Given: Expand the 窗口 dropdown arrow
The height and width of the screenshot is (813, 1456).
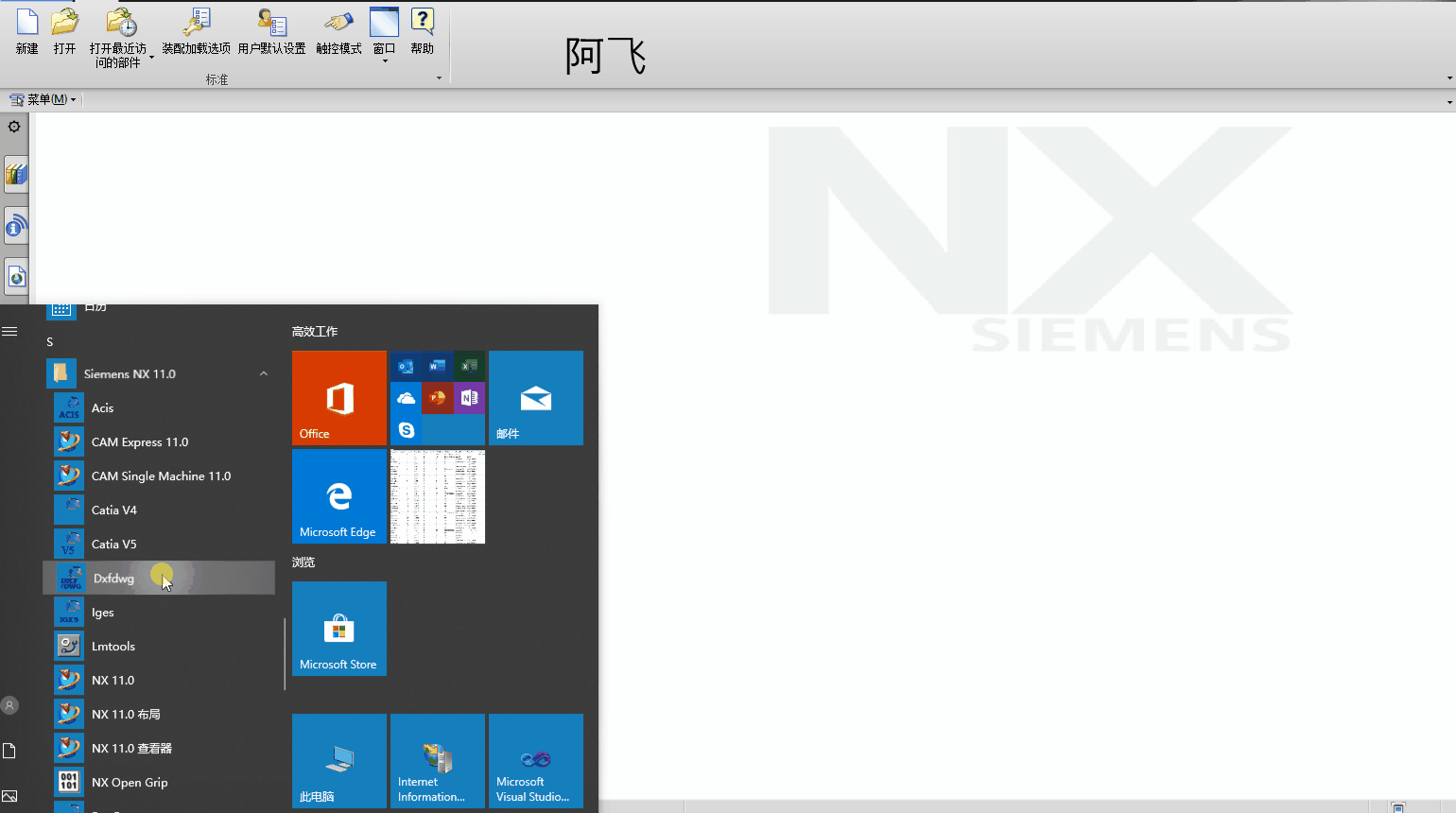Looking at the screenshot, I should [x=385, y=61].
